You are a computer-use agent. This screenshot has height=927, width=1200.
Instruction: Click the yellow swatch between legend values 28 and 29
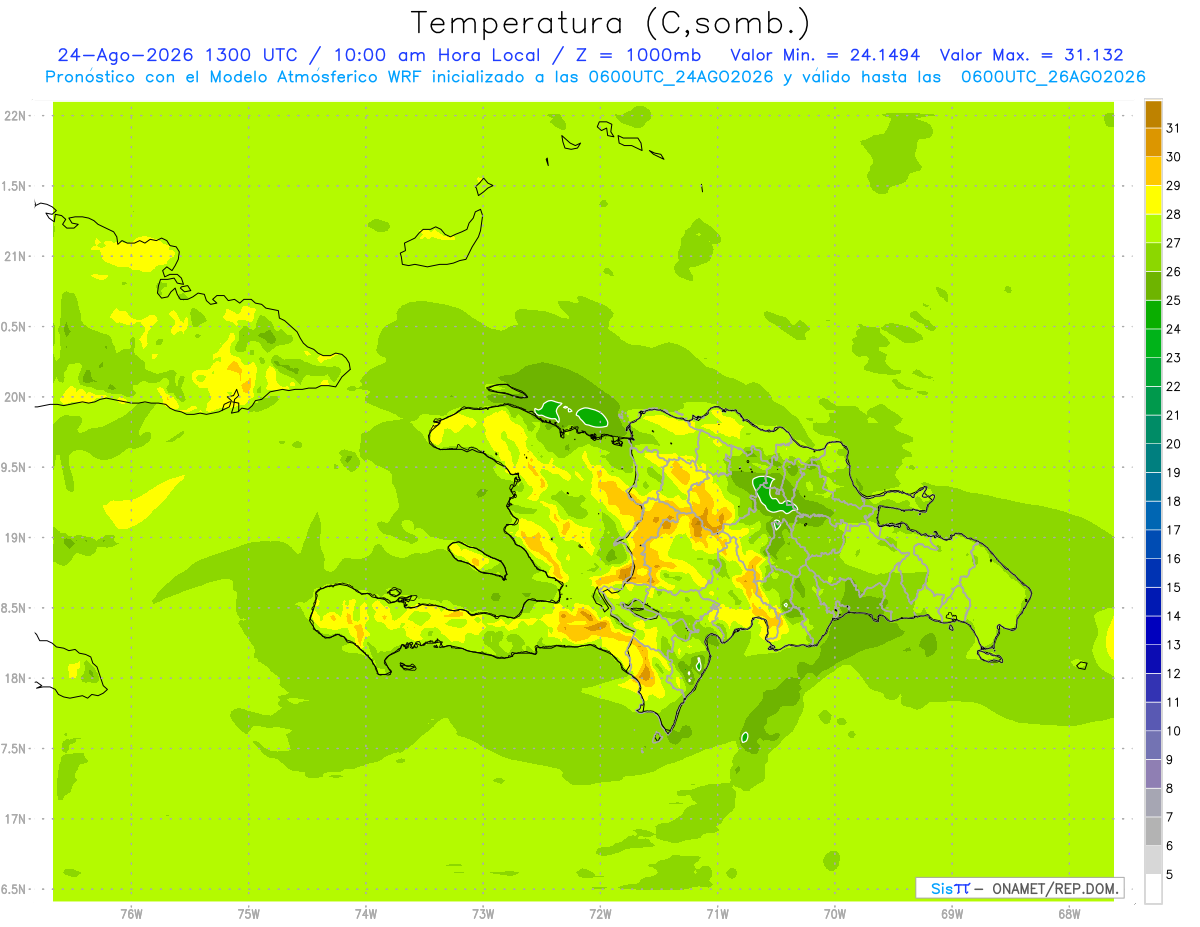pyautogui.click(x=1153, y=200)
